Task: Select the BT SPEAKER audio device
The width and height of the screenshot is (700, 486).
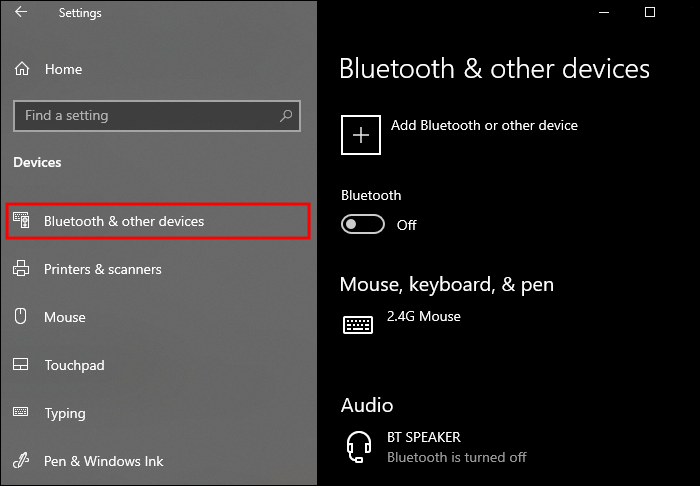Action: tap(424, 437)
